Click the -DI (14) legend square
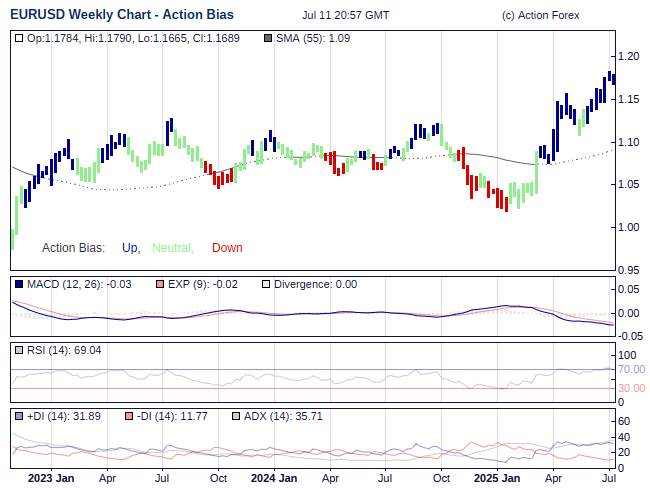Viewport: 650px width, 489px height. click(x=127, y=416)
